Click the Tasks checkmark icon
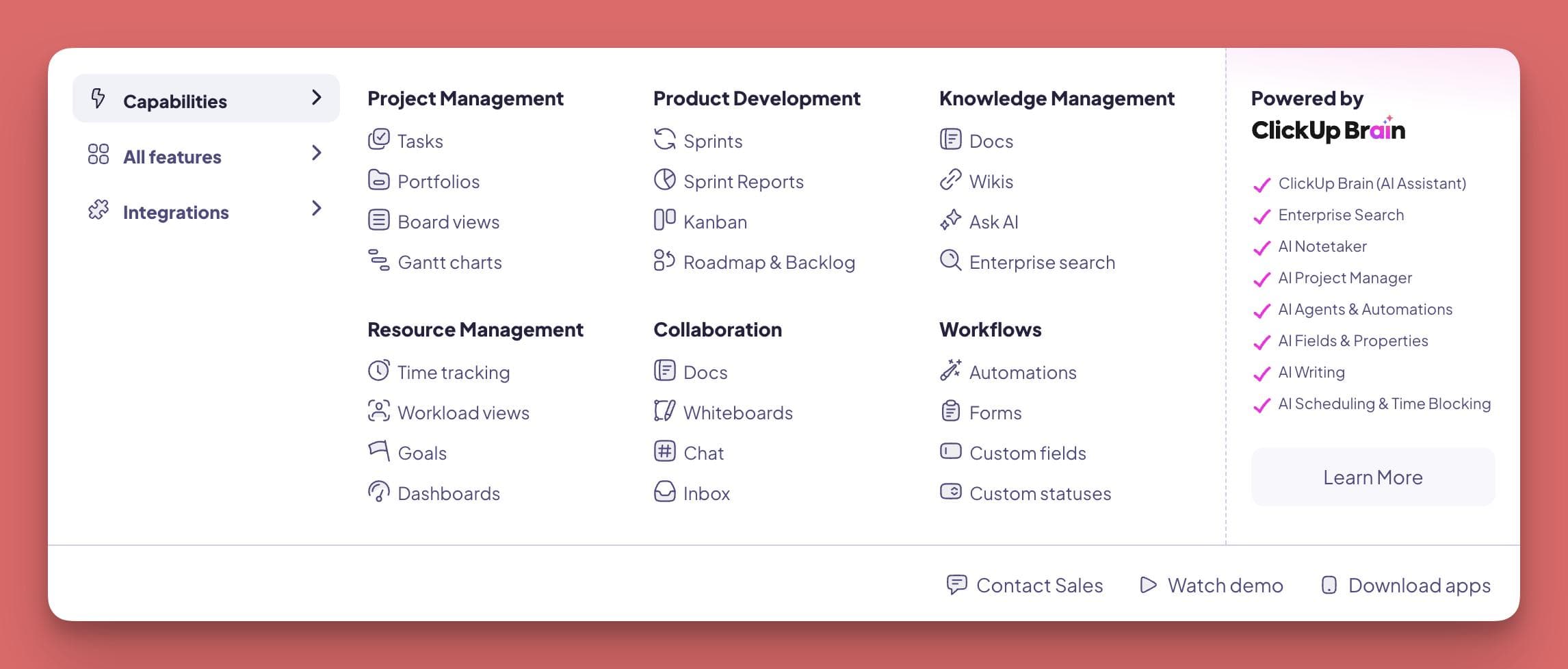The image size is (1568, 669). tap(378, 140)
